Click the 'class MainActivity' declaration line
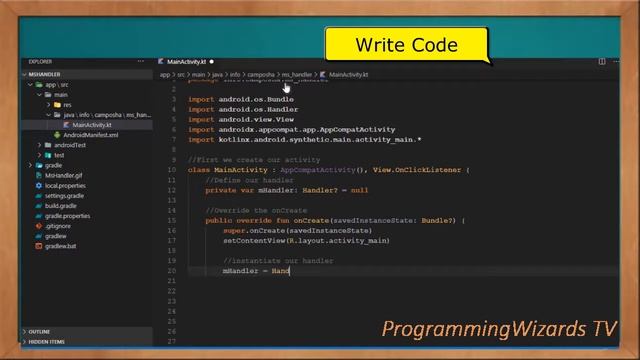 click(329, 170)
